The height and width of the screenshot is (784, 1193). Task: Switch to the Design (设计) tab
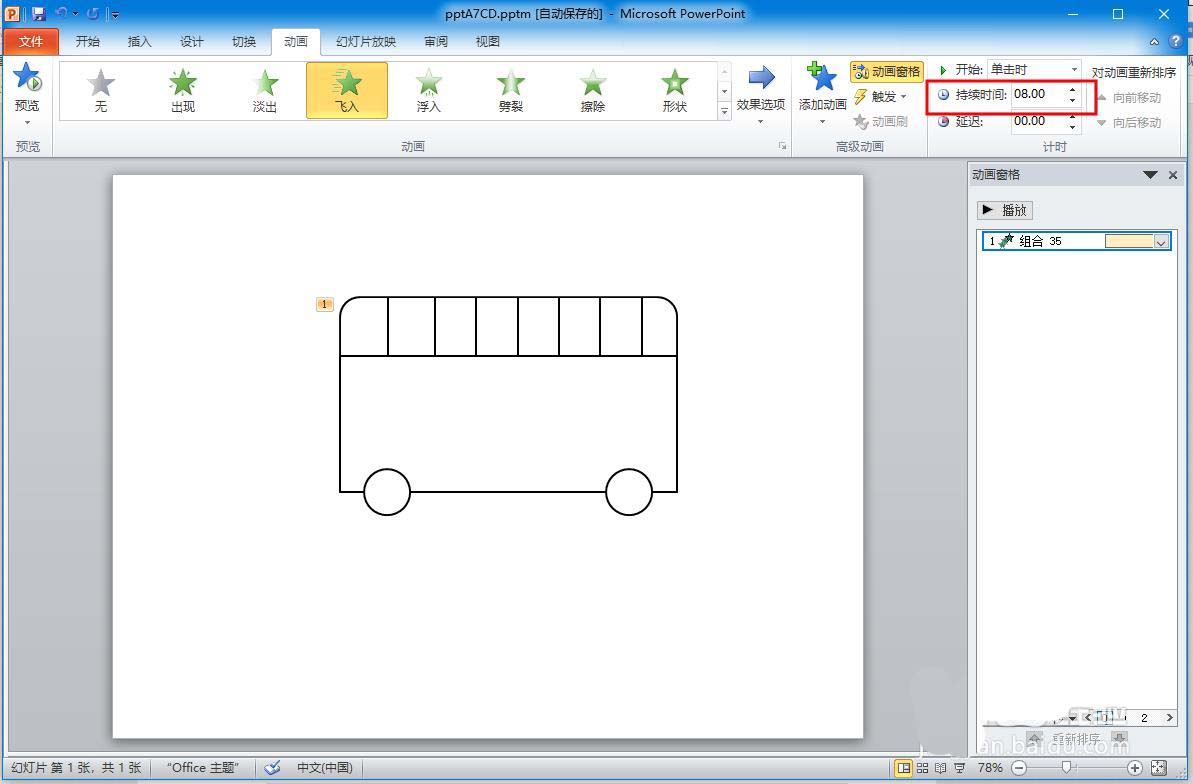192,41
